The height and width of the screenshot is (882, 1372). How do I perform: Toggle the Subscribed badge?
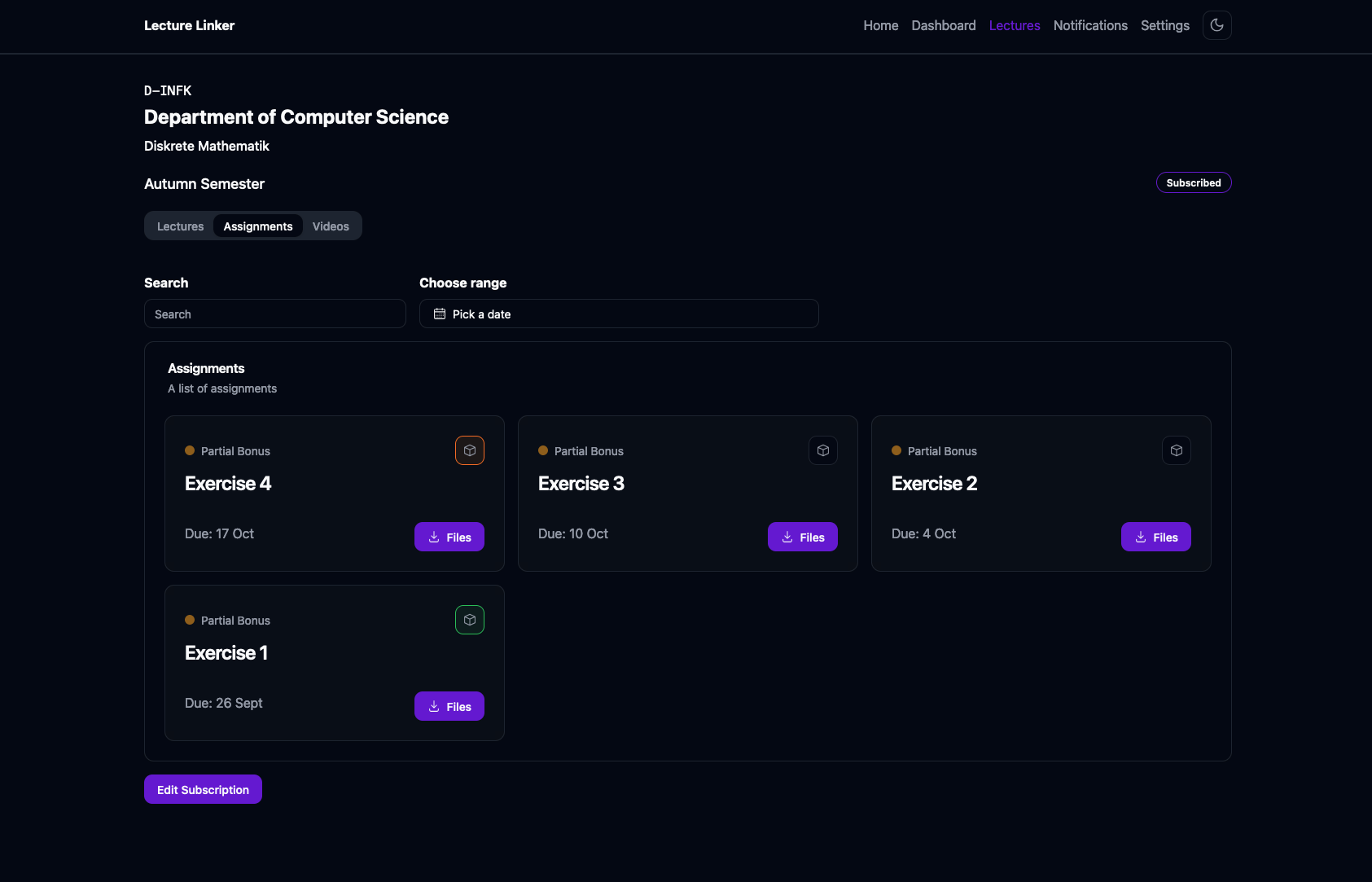(1194, 182)
